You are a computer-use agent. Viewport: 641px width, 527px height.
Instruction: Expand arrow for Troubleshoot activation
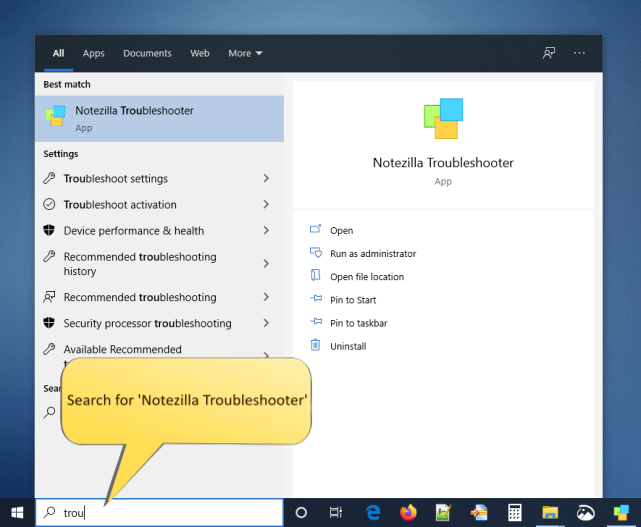pos(267,204)
